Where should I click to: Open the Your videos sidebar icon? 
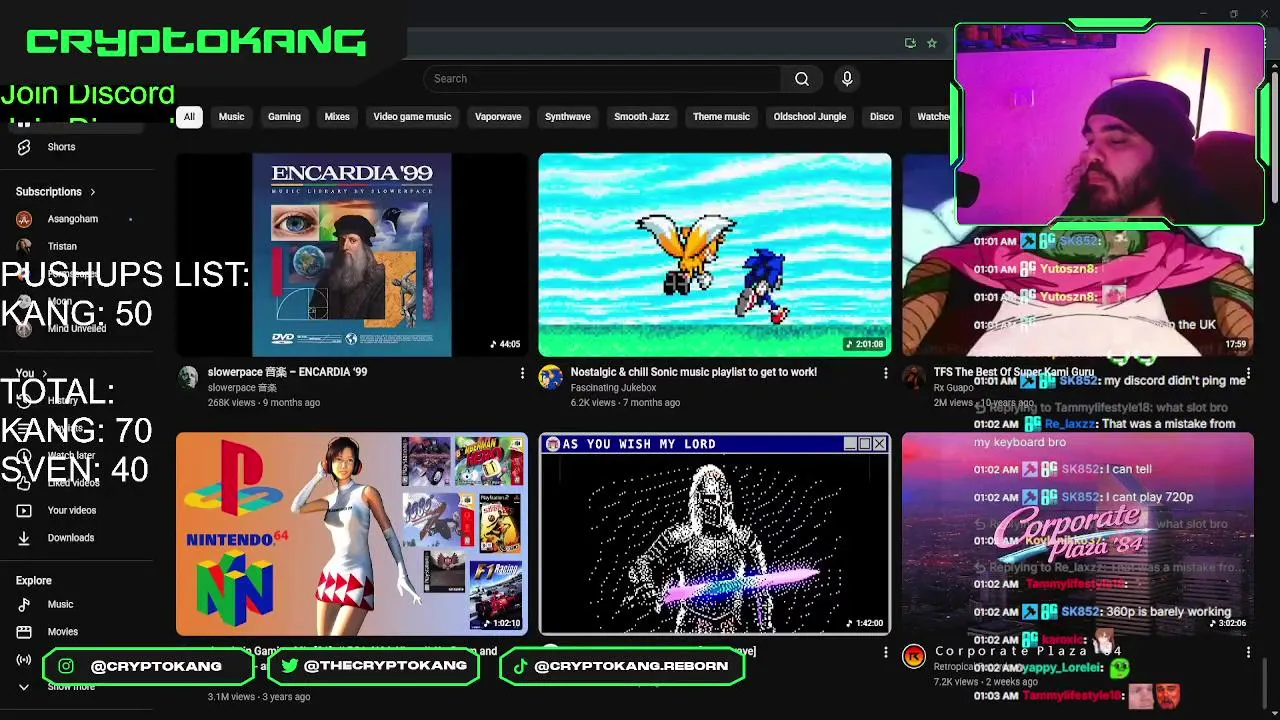tap(24, 510)
